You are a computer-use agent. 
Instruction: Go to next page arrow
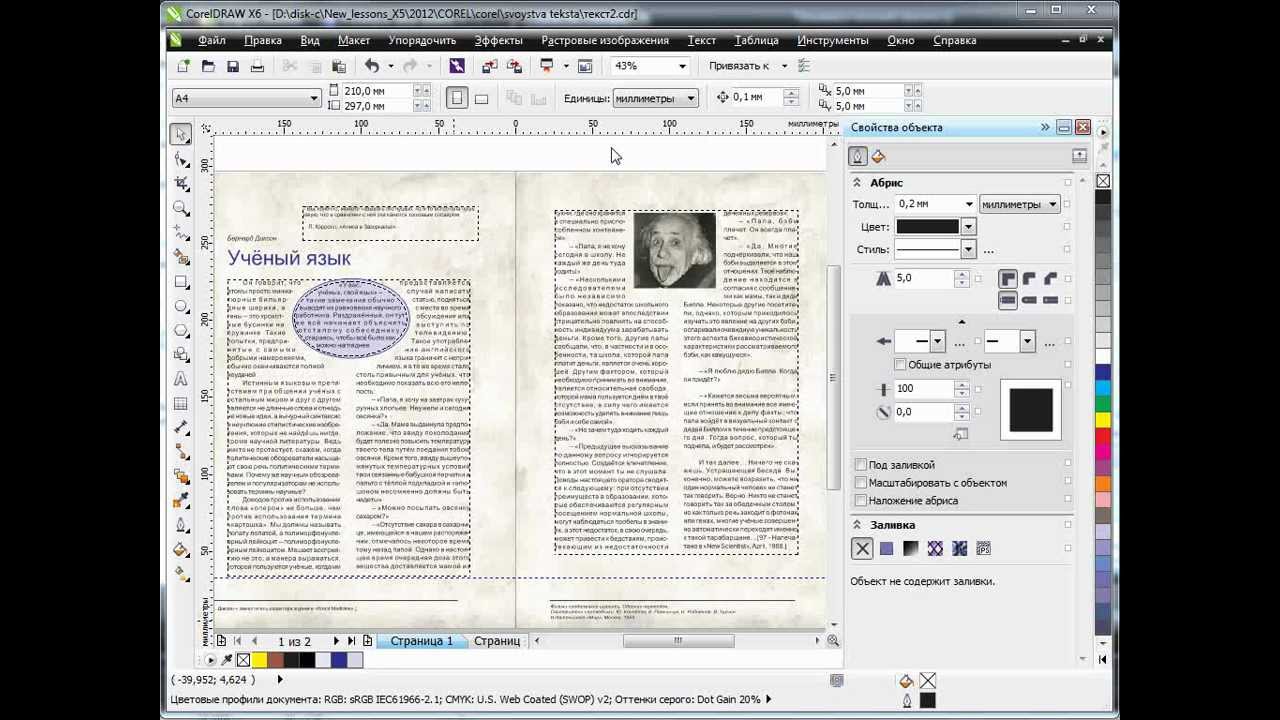click(x=335, y=641)
